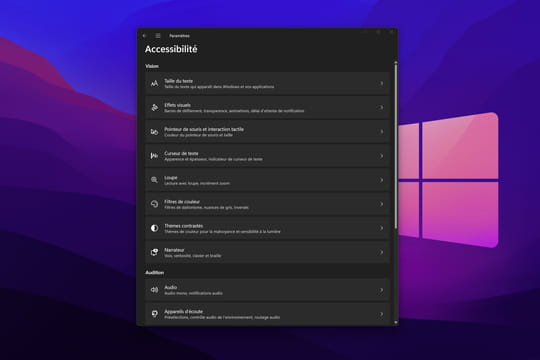Open the Effets visuels settings entry
Image resolution: width=540 pixels, height=360 pixels.
[x=268, y=107]
